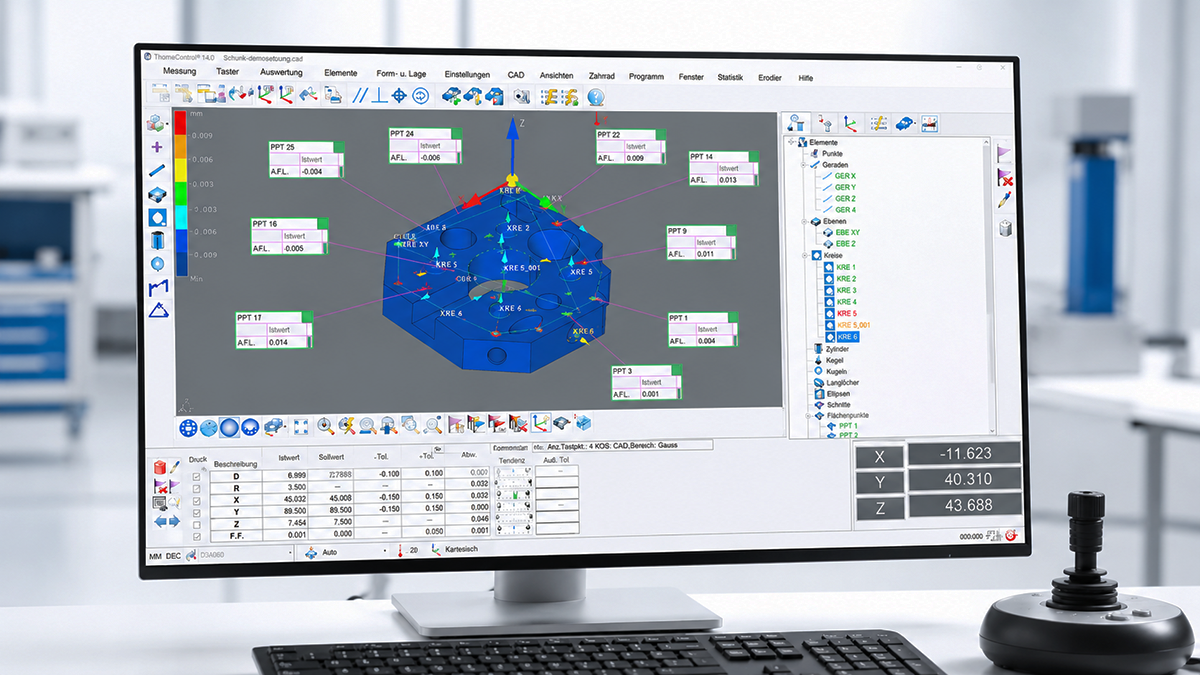Image resolution: width=1200 pixels, height=675 pixels.
Task: Click the purple flag in right sidebar
Action: point(1005,152)
